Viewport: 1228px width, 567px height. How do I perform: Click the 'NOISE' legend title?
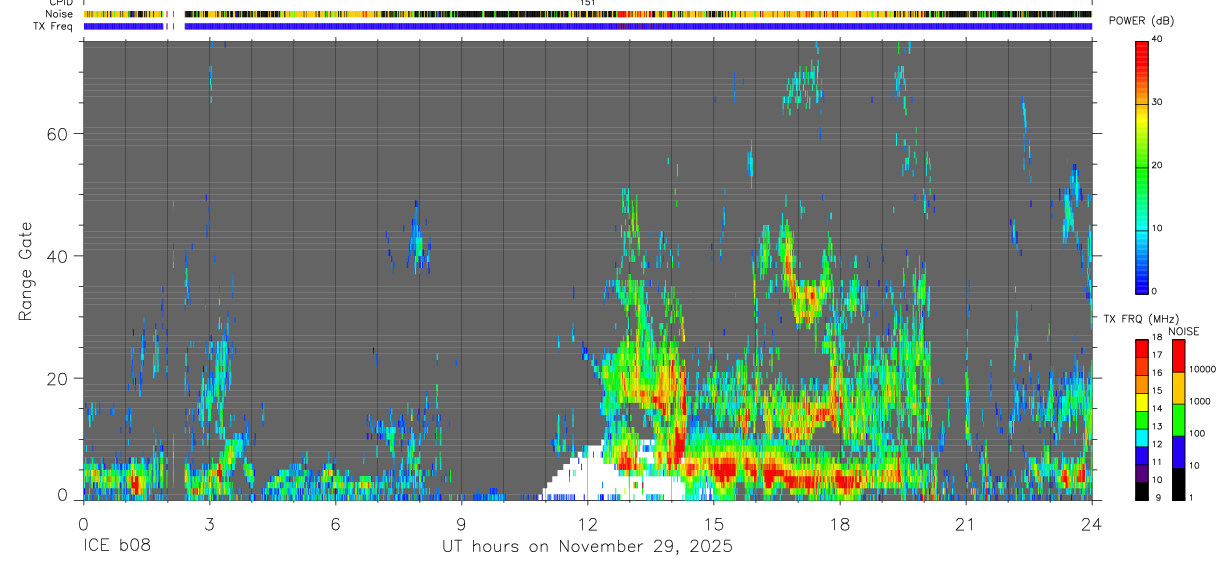tap(1183, 331)
